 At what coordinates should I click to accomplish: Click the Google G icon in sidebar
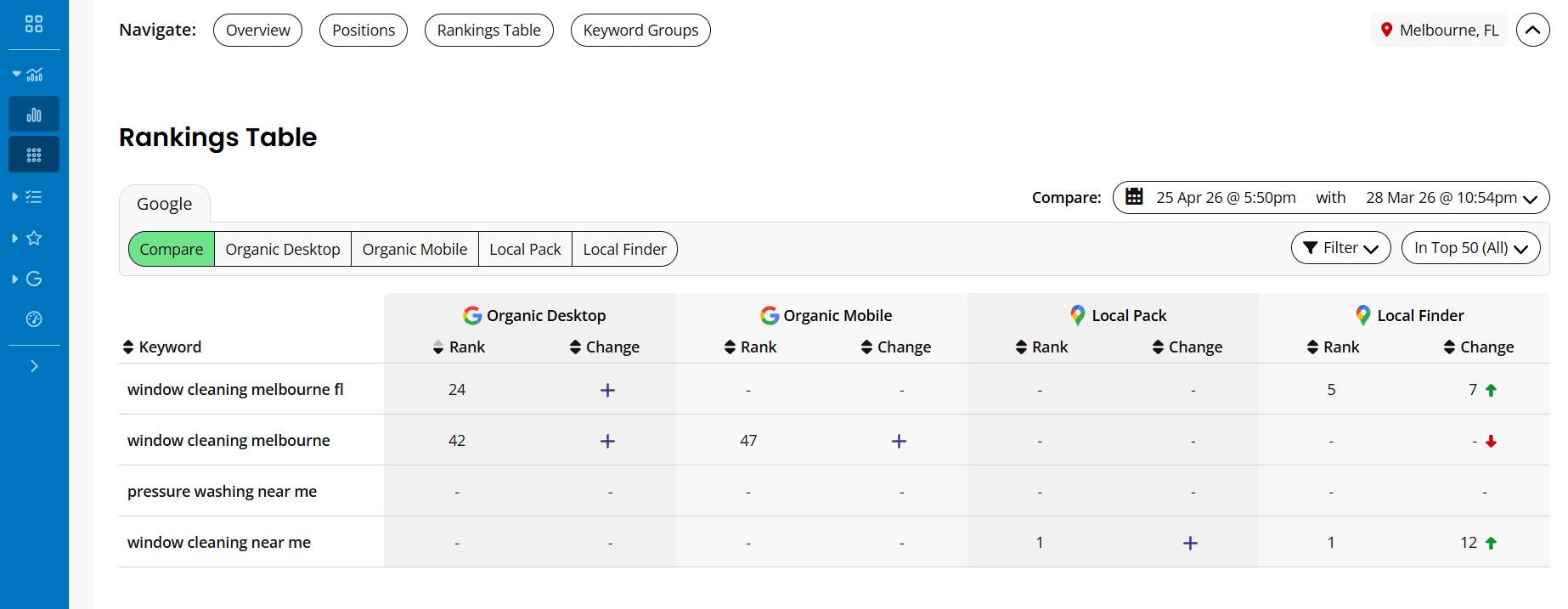coord(34,279)
